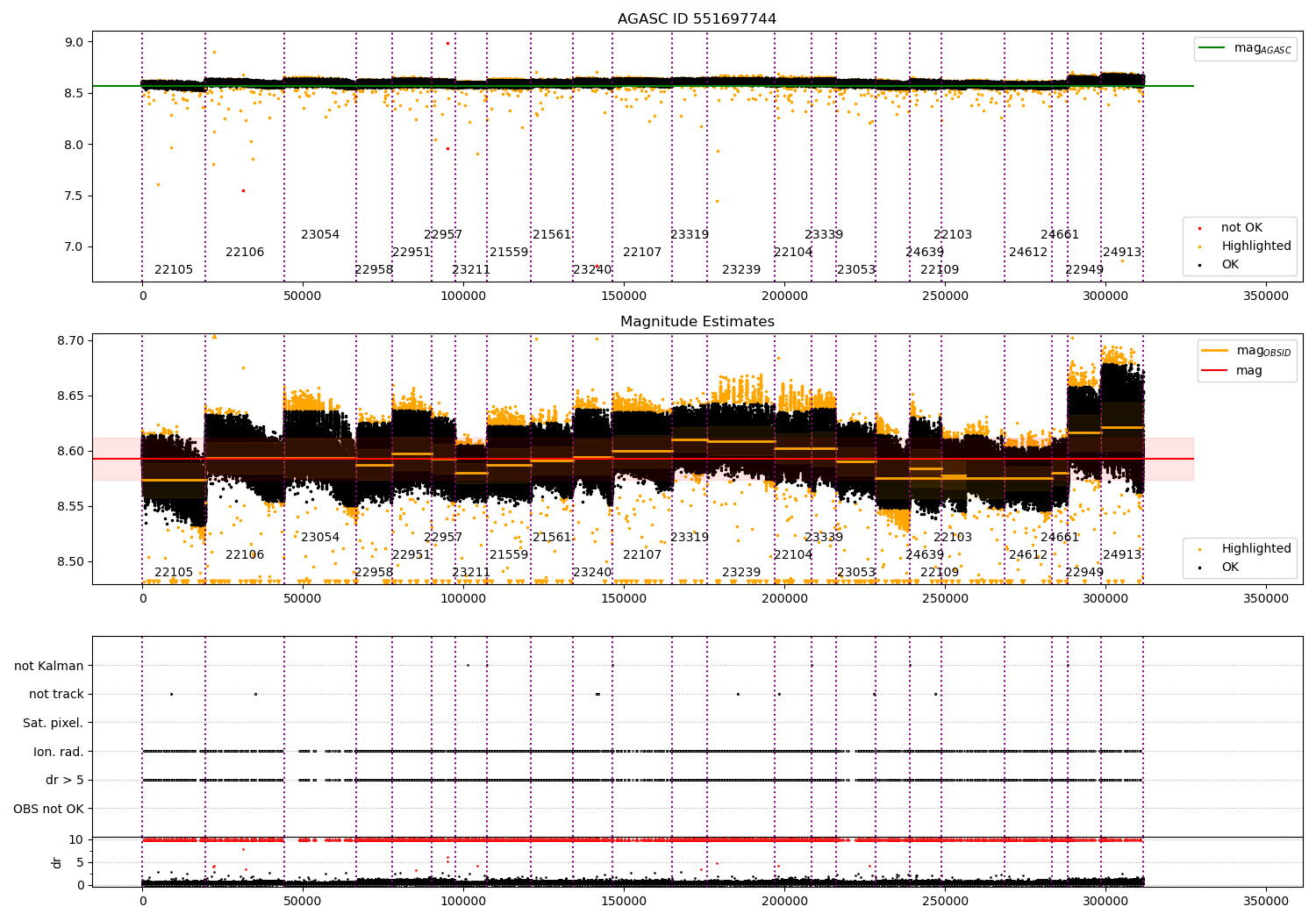This screenshot has width=1316, height=921.
Task: Click the 50000 x-tick of bottom plot
Action: [x=303, y=900]
